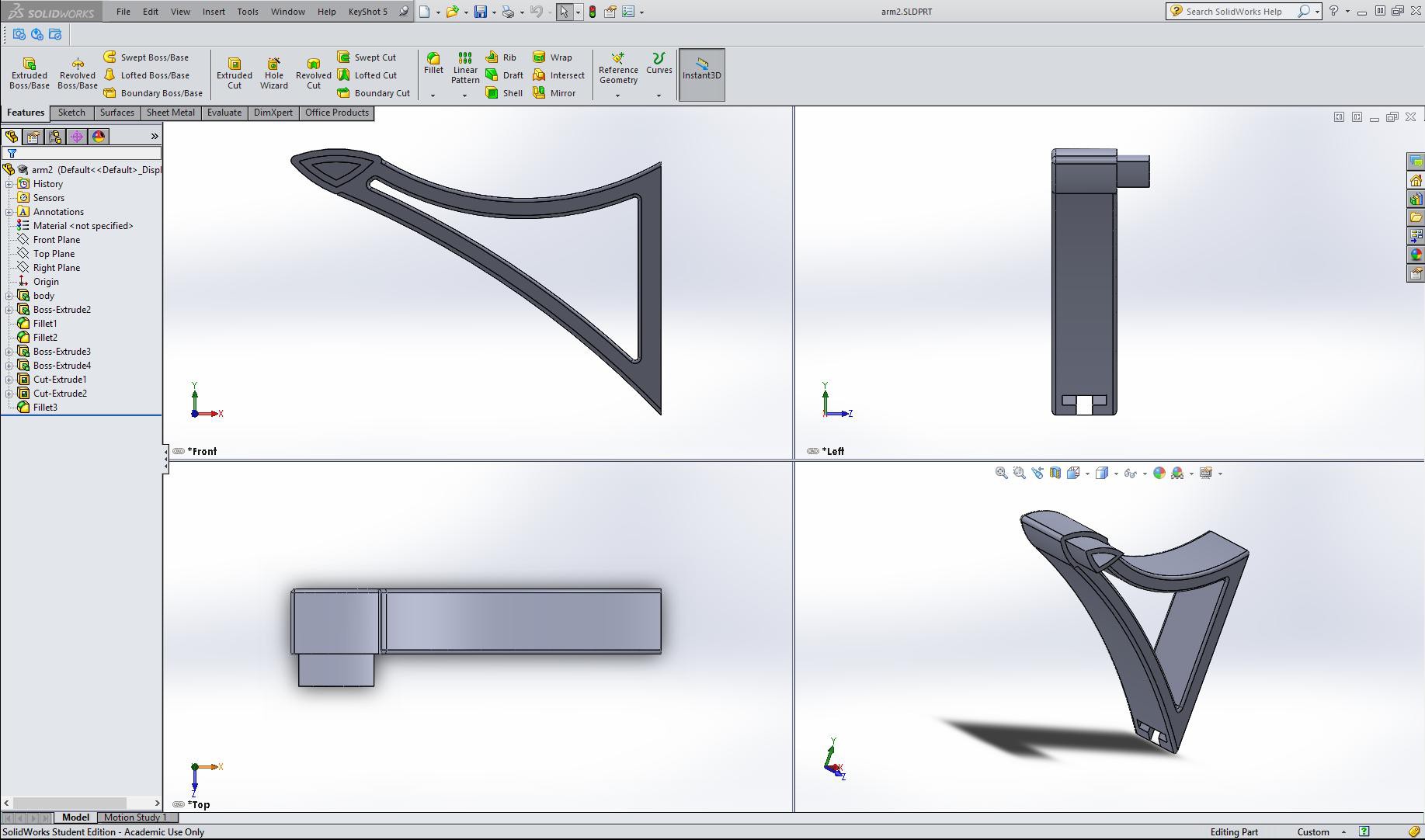Open the Help question mark menu

coord(1334,11)
